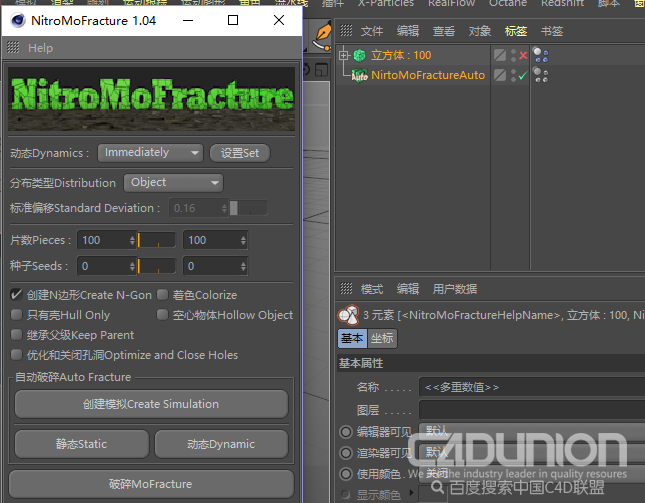Viewport: 645px width, 503px height.
Task: Select the NirtoMoFractureAuto object name
Action: click(x=428, y=75)
